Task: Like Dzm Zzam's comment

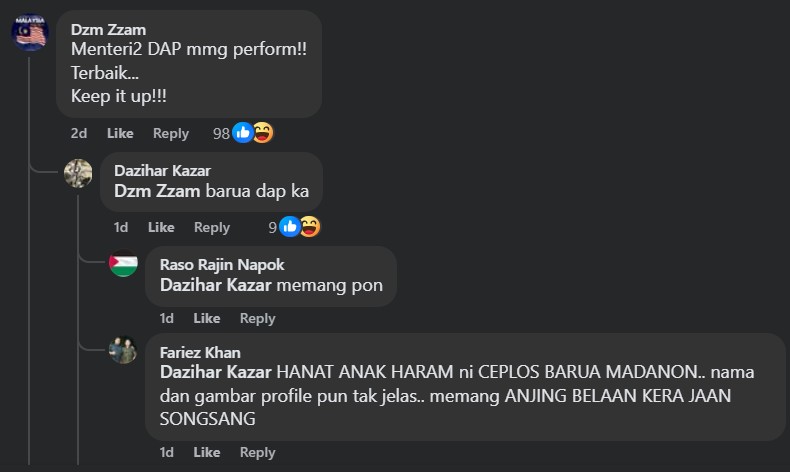Action: point(120,133)
